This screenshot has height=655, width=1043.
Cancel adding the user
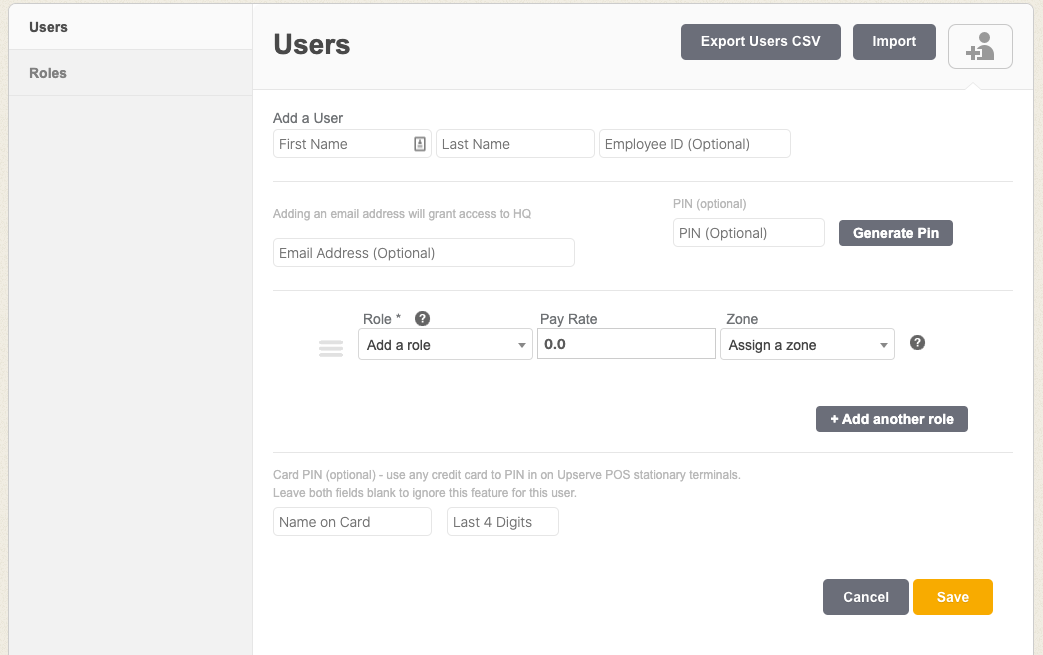pos(865,596)
